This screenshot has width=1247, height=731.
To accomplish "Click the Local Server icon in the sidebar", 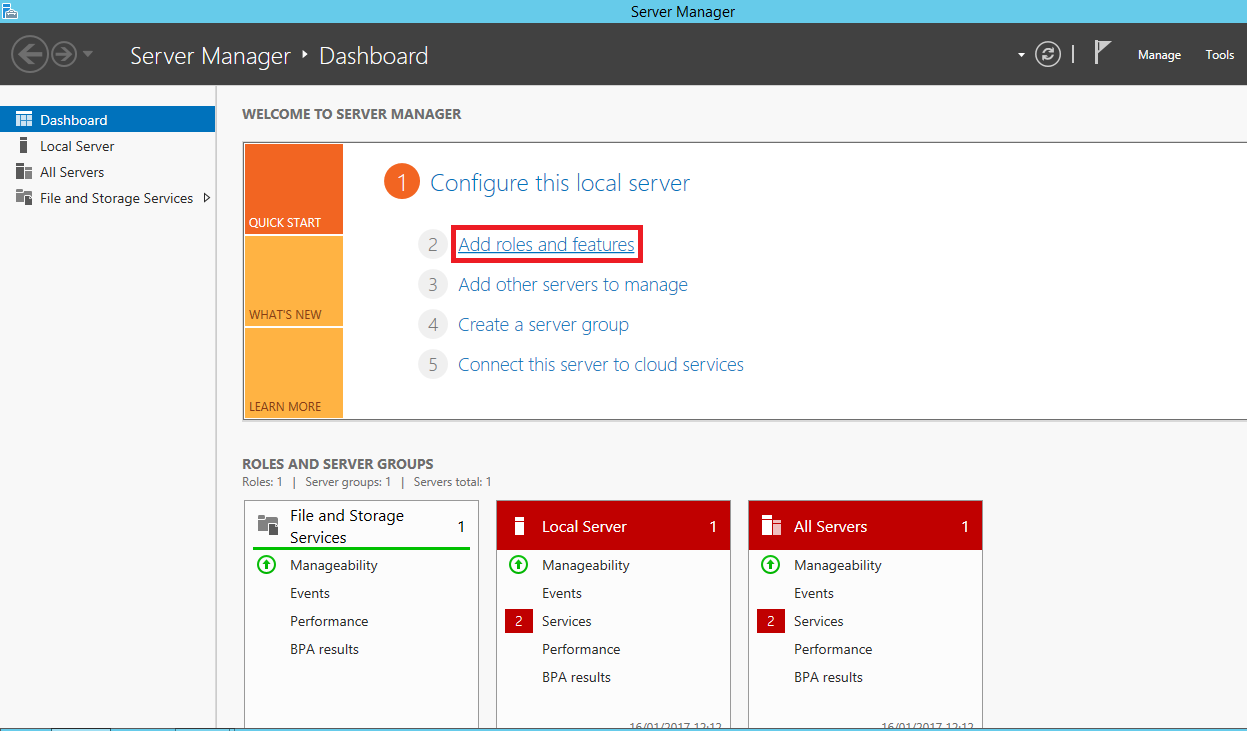I will 24,146.
